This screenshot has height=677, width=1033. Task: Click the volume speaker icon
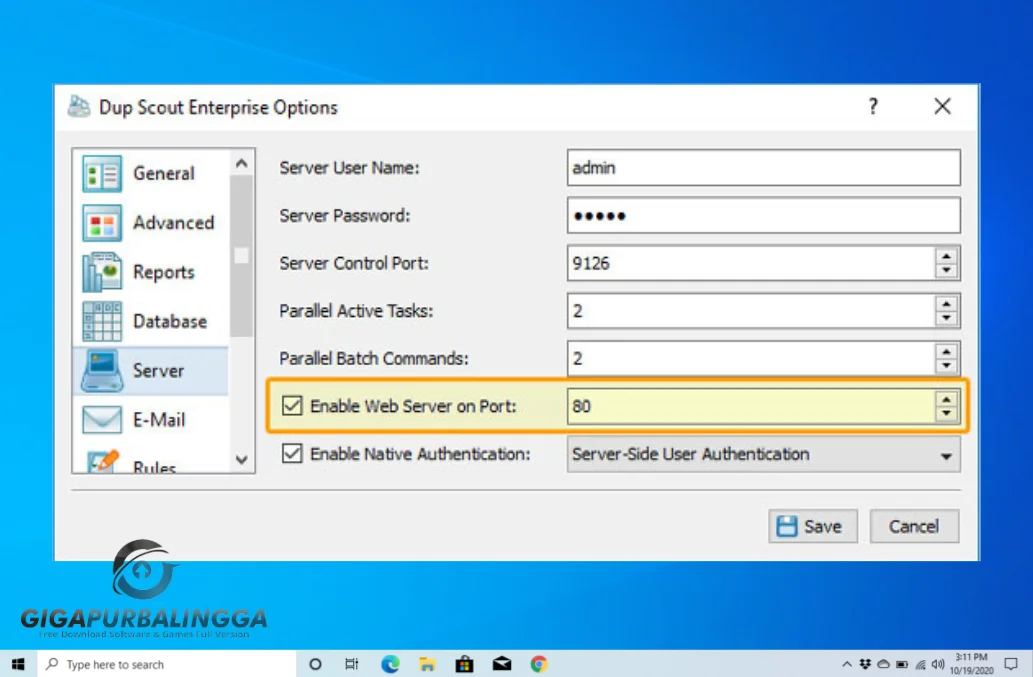[x=938, y=664]
